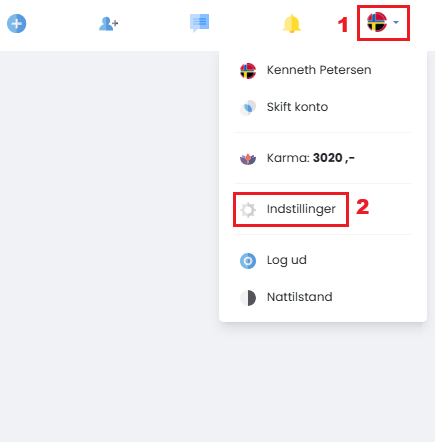Screen dimensions: 435x442
Task: Open the add friend person icon
Action: [x=108, y=24]
